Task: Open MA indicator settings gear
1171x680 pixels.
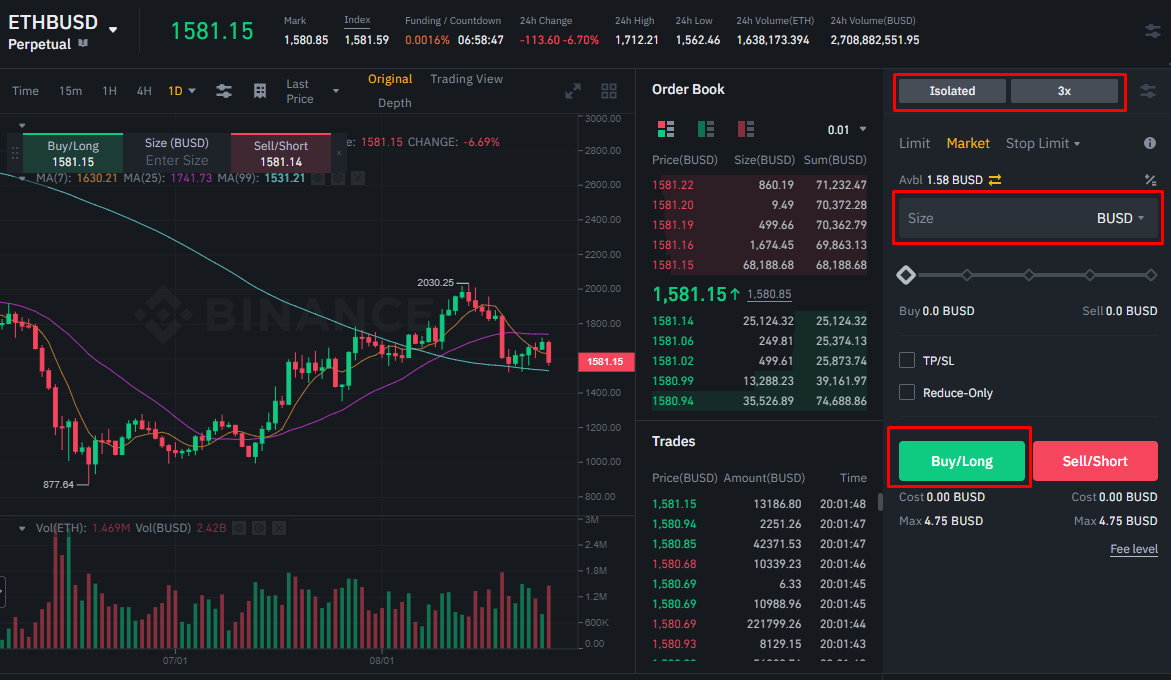Action: click(x=338, y=178)
